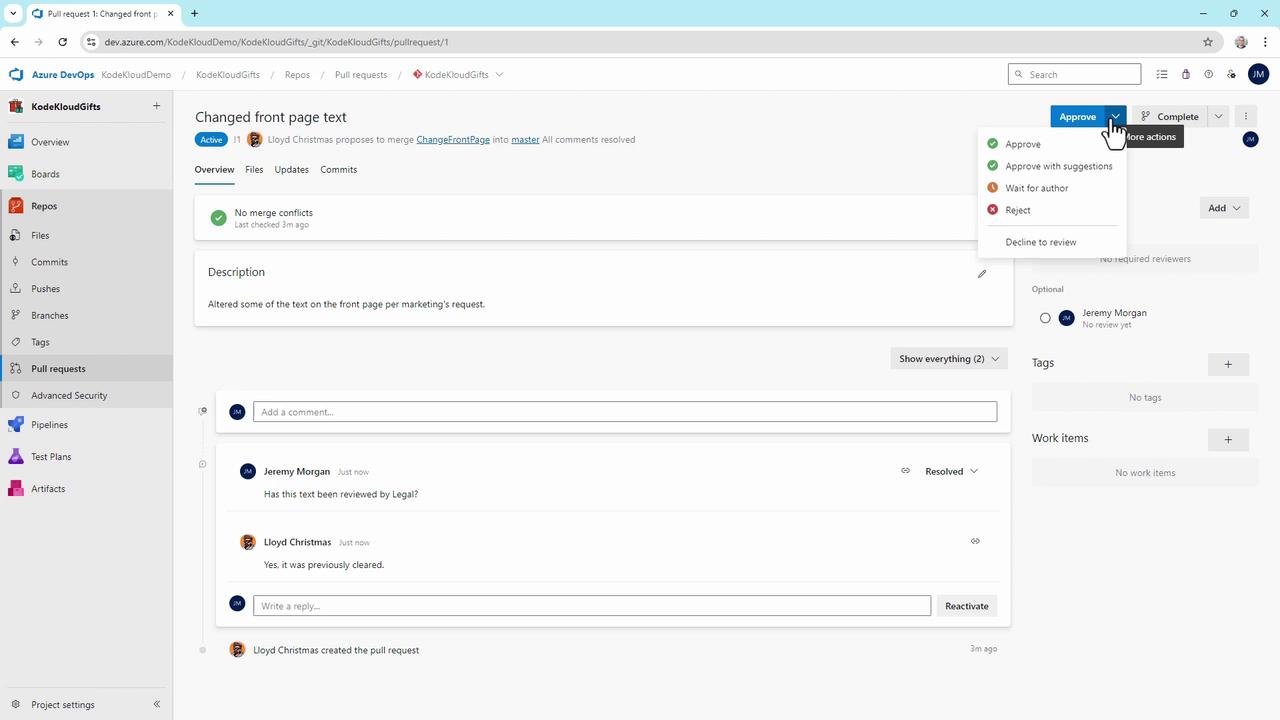Open the Add reviewers dropdown

click(x=1224, y=208)
